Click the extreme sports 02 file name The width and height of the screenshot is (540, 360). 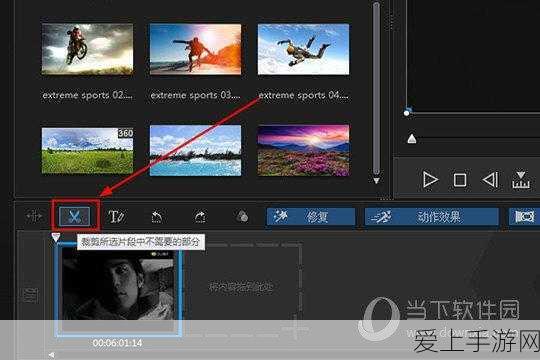coord(87,95)
